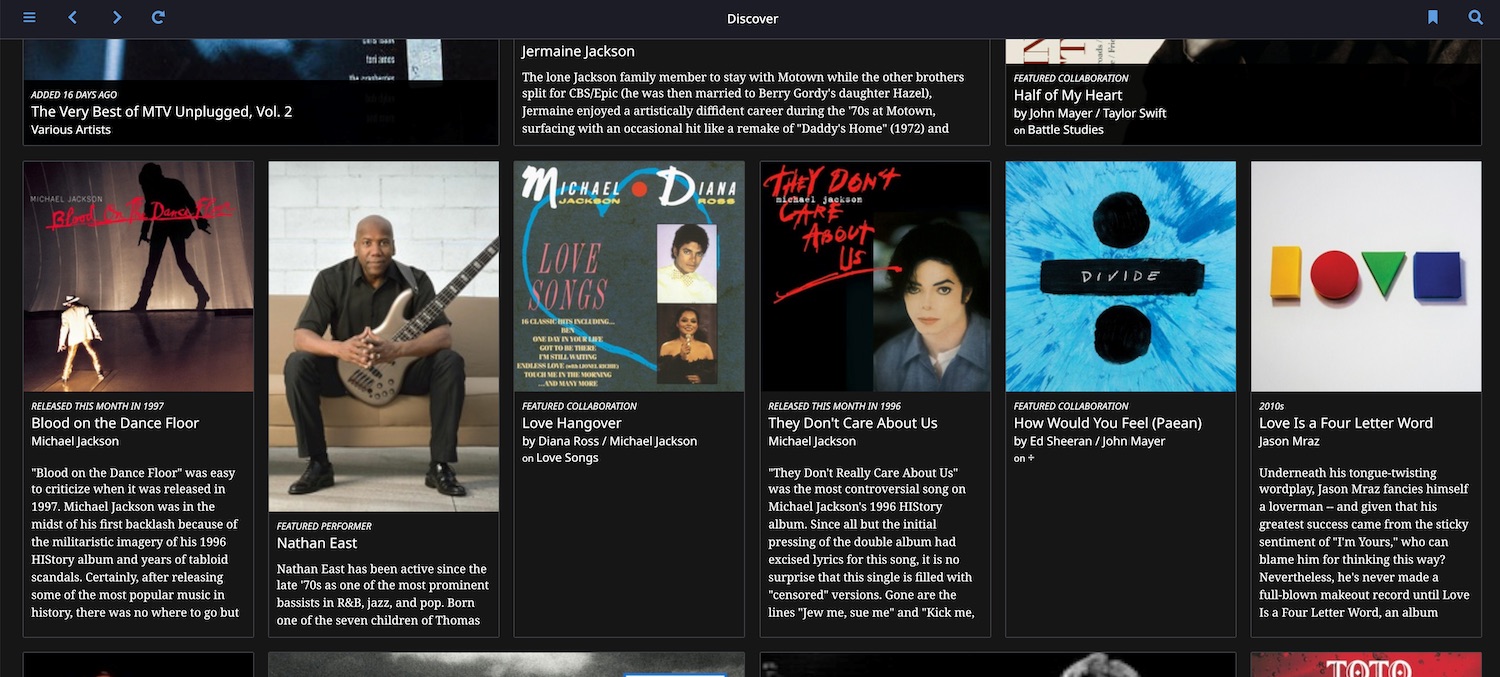Open the Nathan East performer title
The image size is (1500, 677).
pyautogui.click(x=317, y=543)
